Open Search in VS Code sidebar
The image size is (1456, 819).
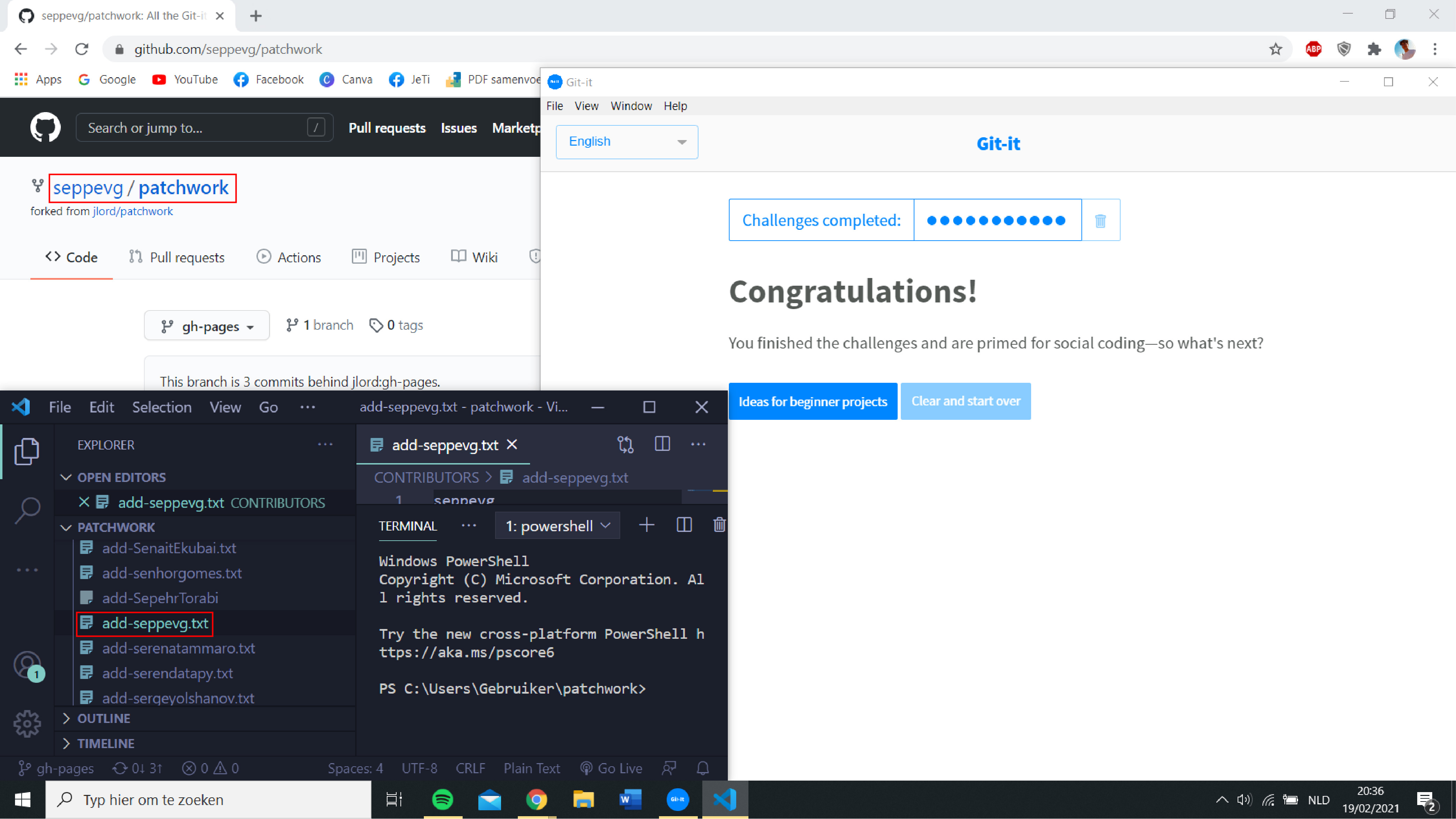click(27, 510)
